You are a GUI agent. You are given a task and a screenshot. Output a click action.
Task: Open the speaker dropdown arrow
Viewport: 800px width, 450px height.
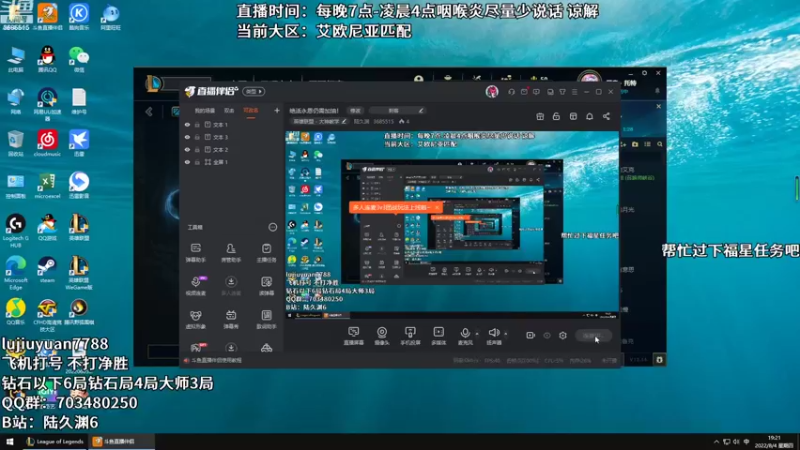pyautogui.click(x=506, y=334)
